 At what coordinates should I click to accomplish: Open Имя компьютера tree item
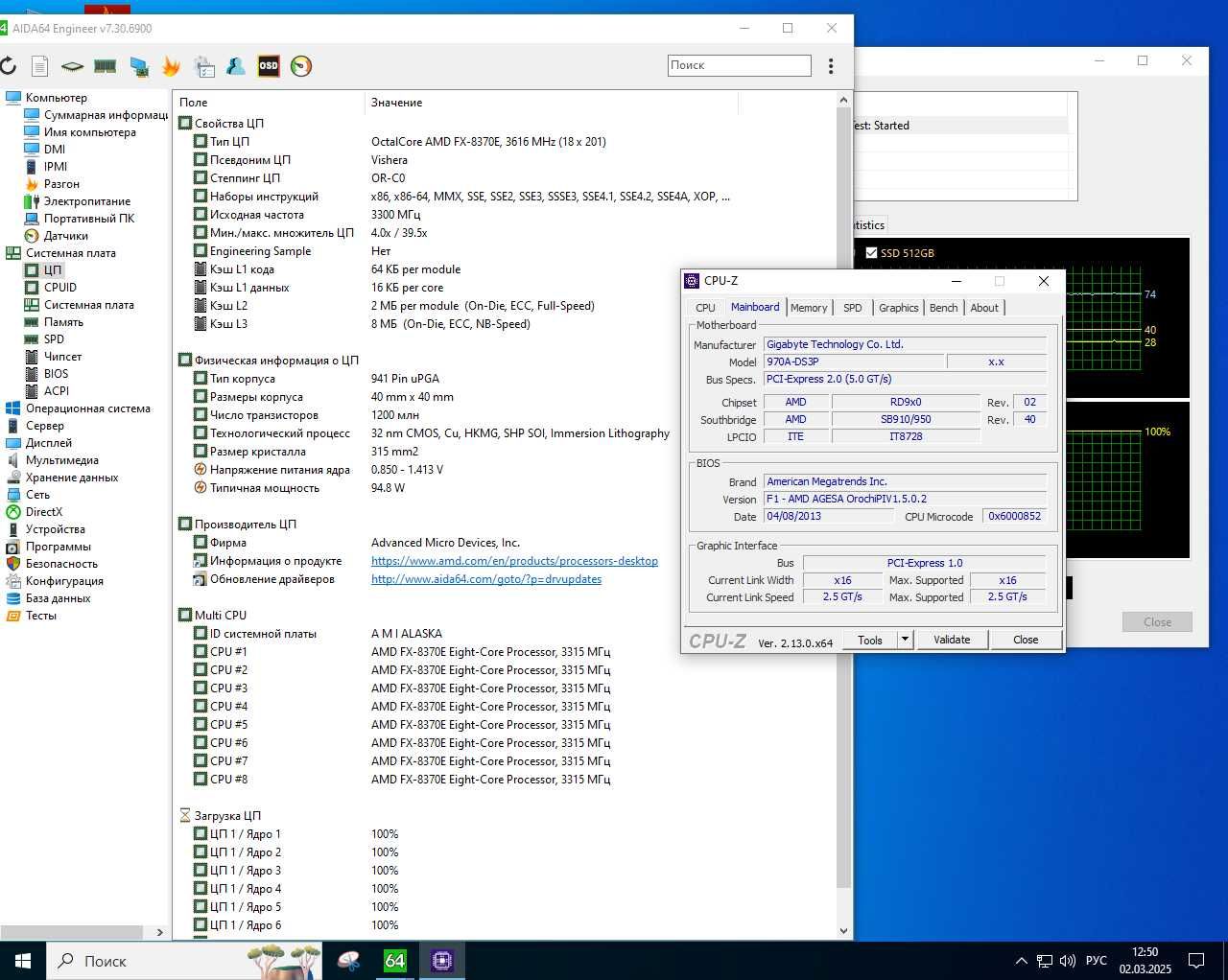(89, 132)
